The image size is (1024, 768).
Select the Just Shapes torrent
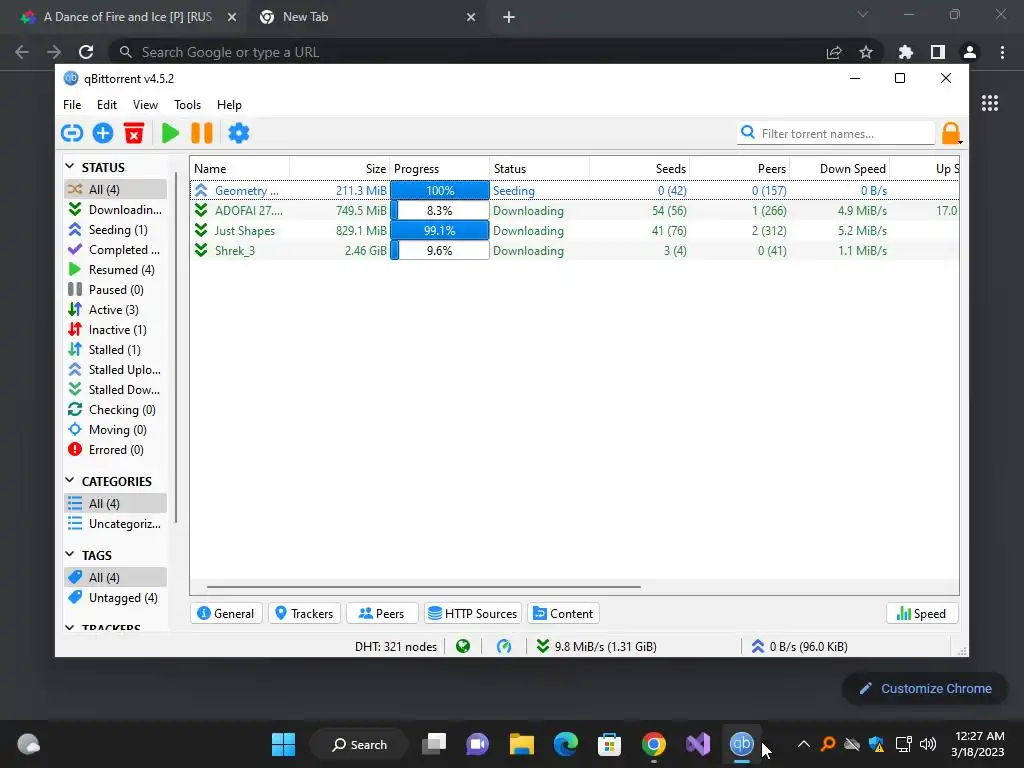[x=575, y=231]
